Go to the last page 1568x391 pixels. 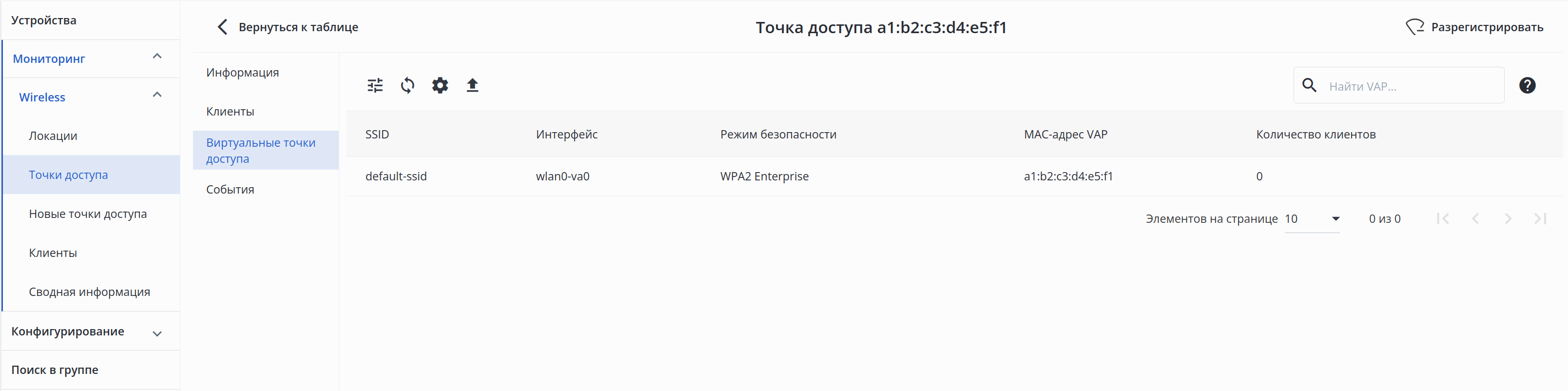coord(1540,218)
